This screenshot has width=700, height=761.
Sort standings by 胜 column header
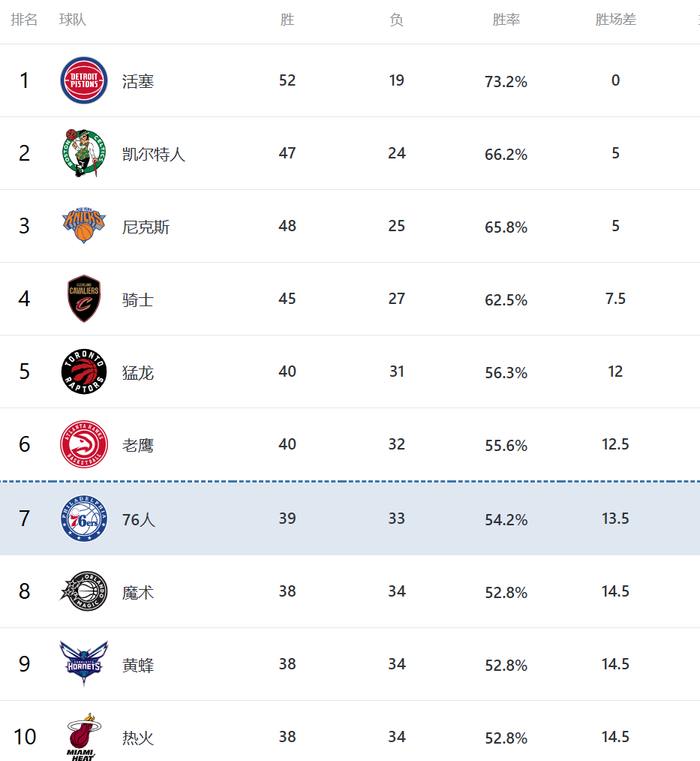[x=287, y=20]
